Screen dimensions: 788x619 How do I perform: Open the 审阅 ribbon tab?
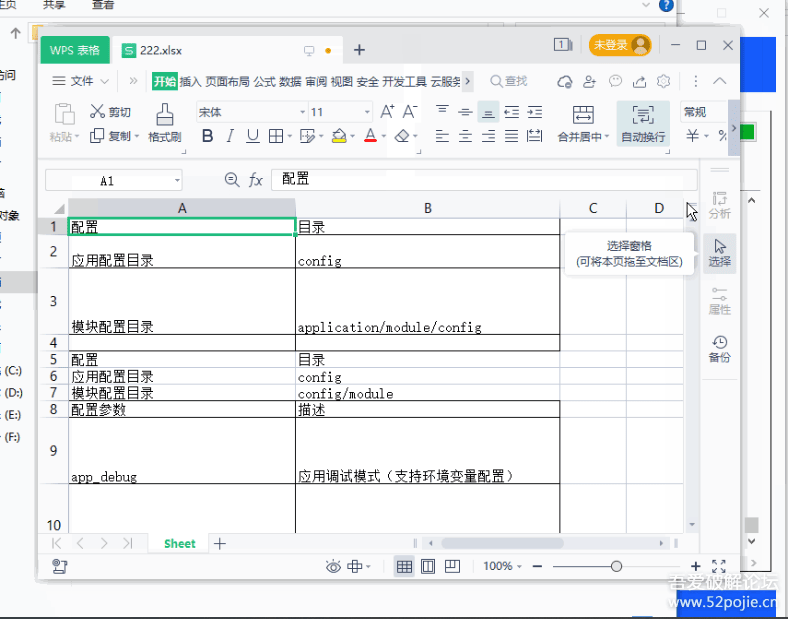(x=316, y=81)
